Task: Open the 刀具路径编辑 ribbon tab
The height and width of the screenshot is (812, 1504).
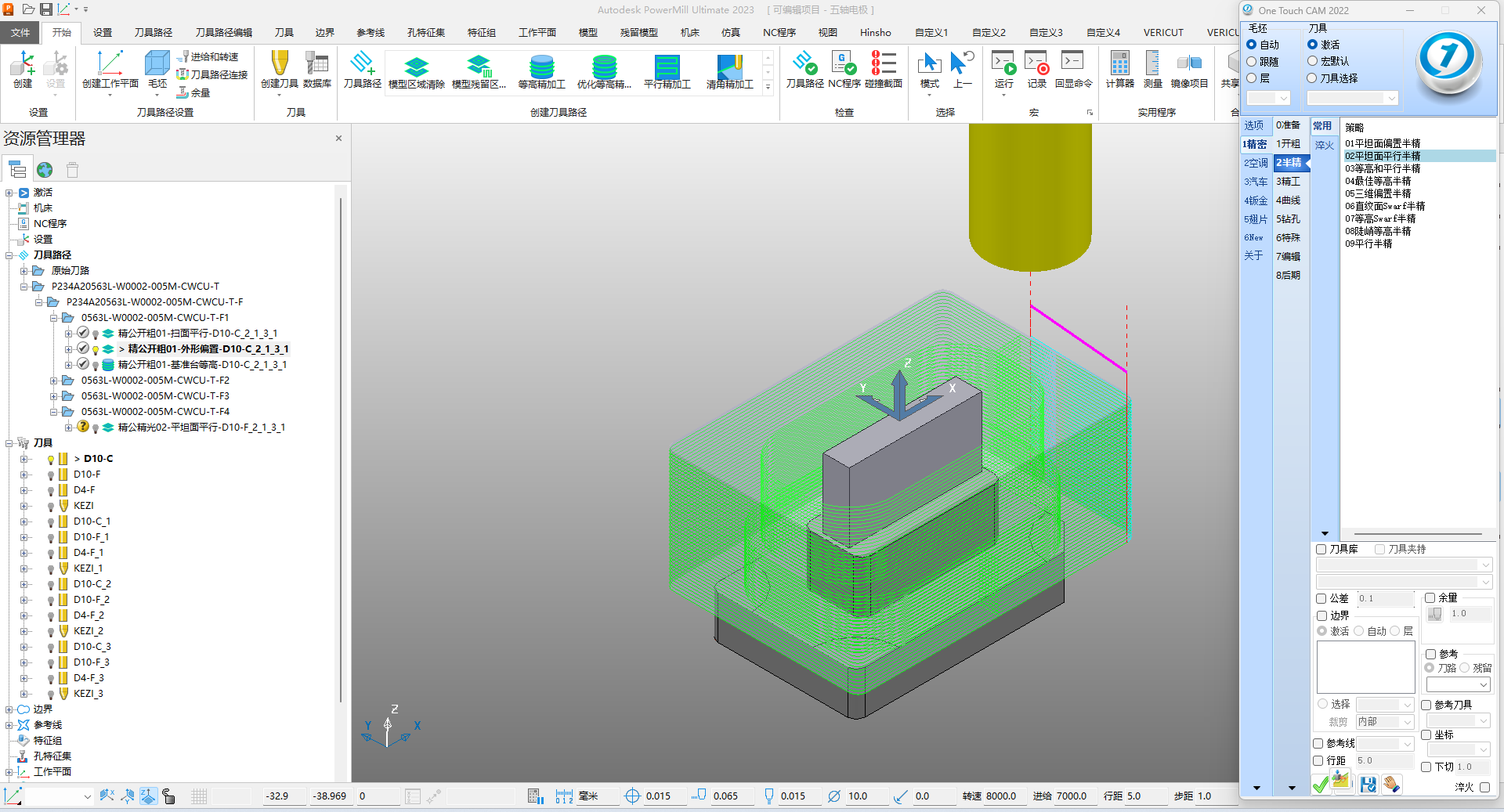Action: (224, 32)
